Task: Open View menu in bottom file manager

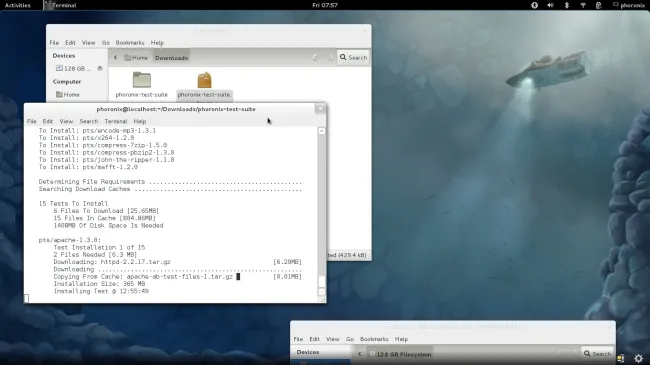Action: [x=332, y=339]
